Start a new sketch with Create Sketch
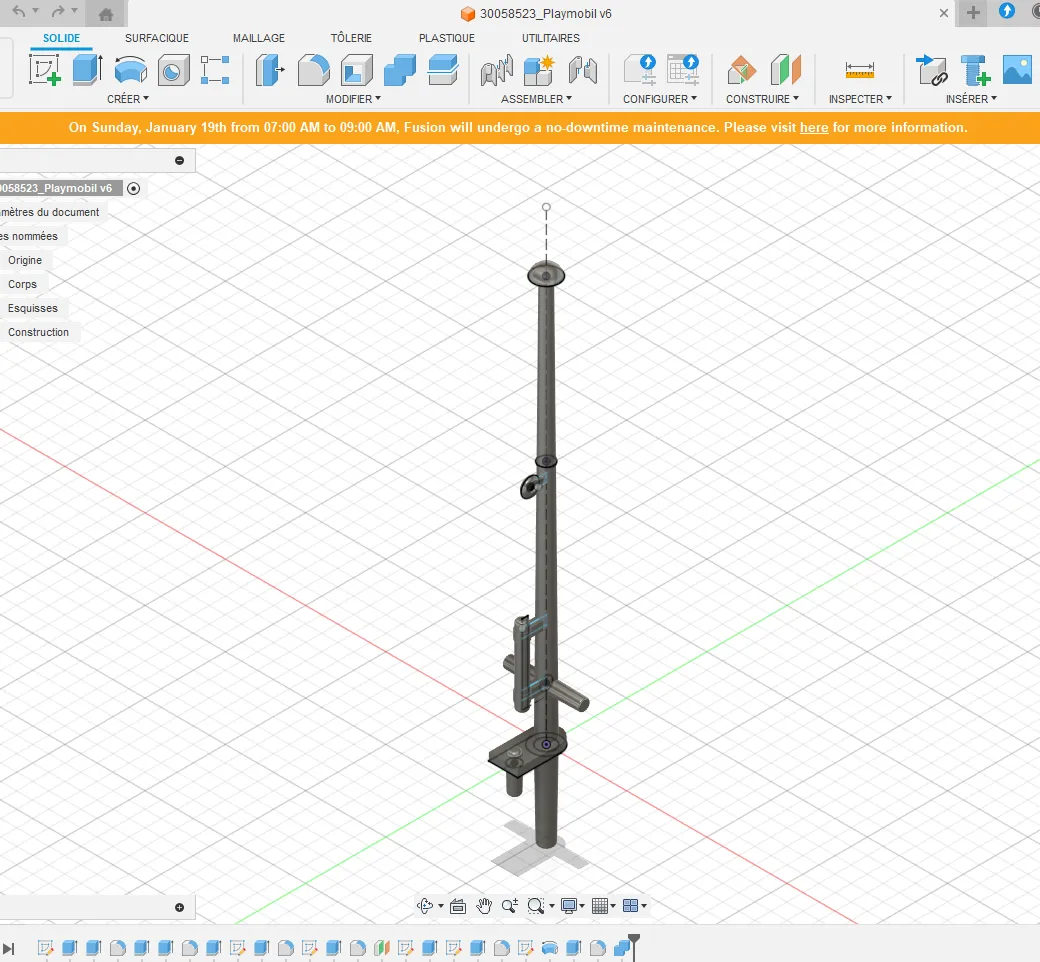 tap(44, 70)
